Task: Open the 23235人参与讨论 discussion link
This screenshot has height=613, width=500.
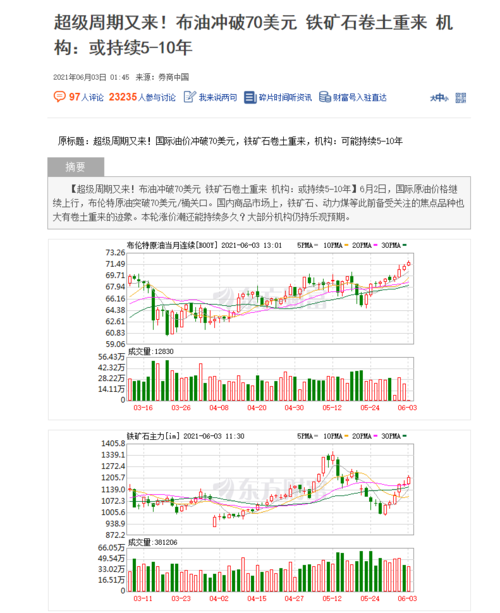Action: pyautogui.click(x=142, y=97)
